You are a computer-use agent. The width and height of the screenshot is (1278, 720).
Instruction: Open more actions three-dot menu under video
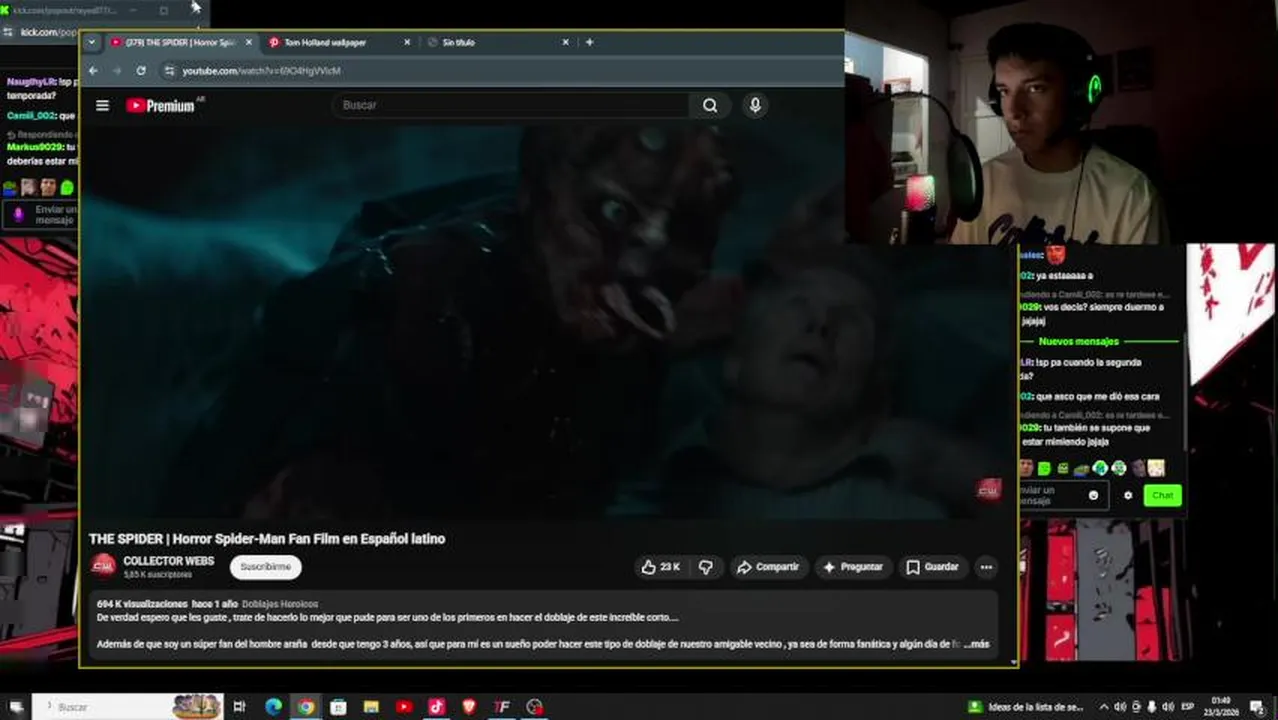(x=986, y=567)
